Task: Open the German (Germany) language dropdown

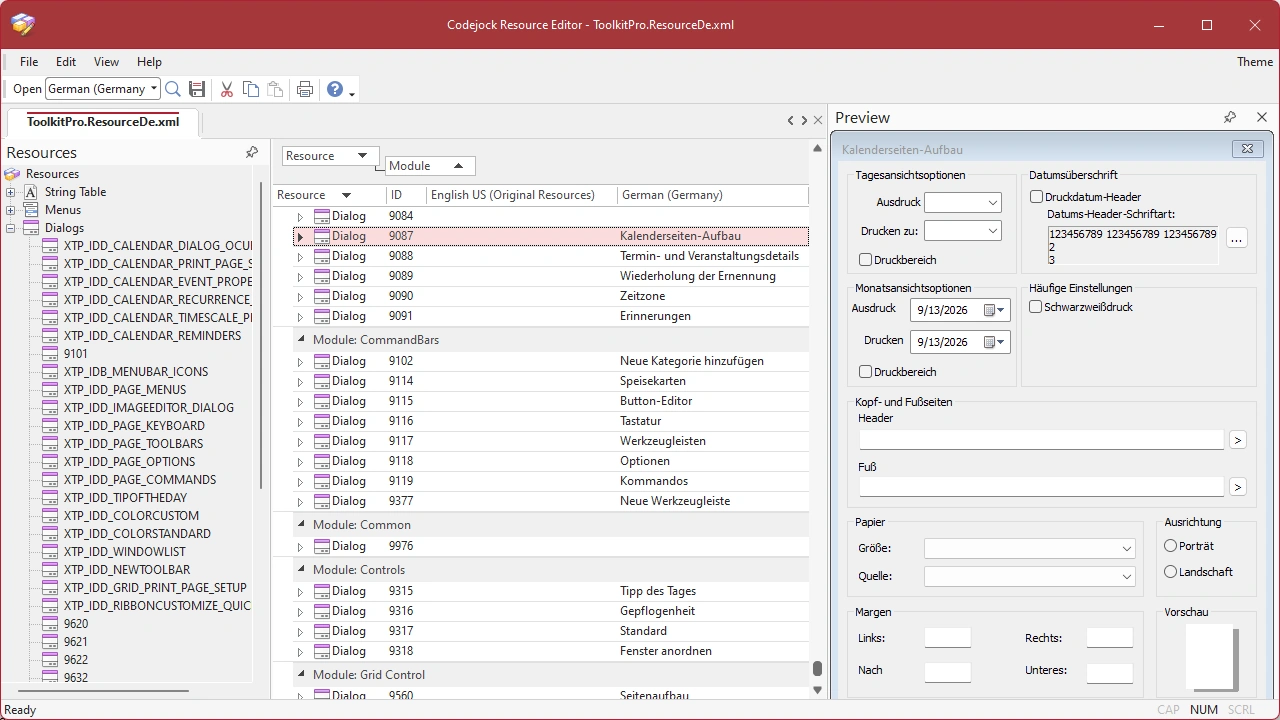Action: click(x=154, y=89)
